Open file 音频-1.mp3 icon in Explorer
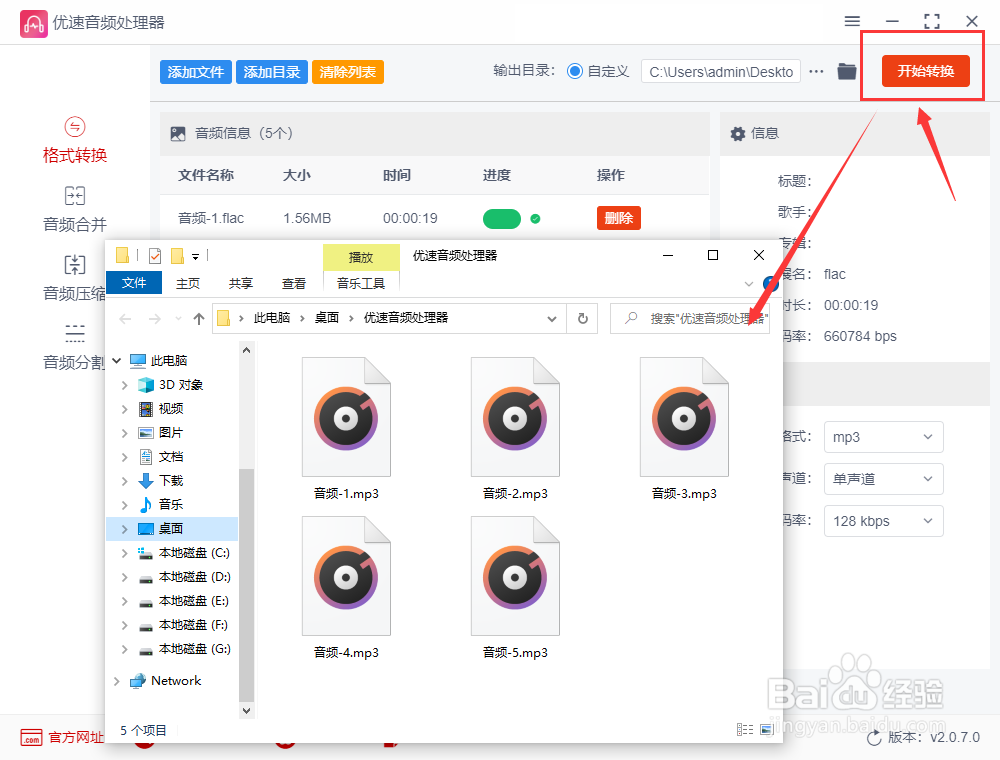The width and height of the screenshot is (1000, 760). click(x=346, y=417)
